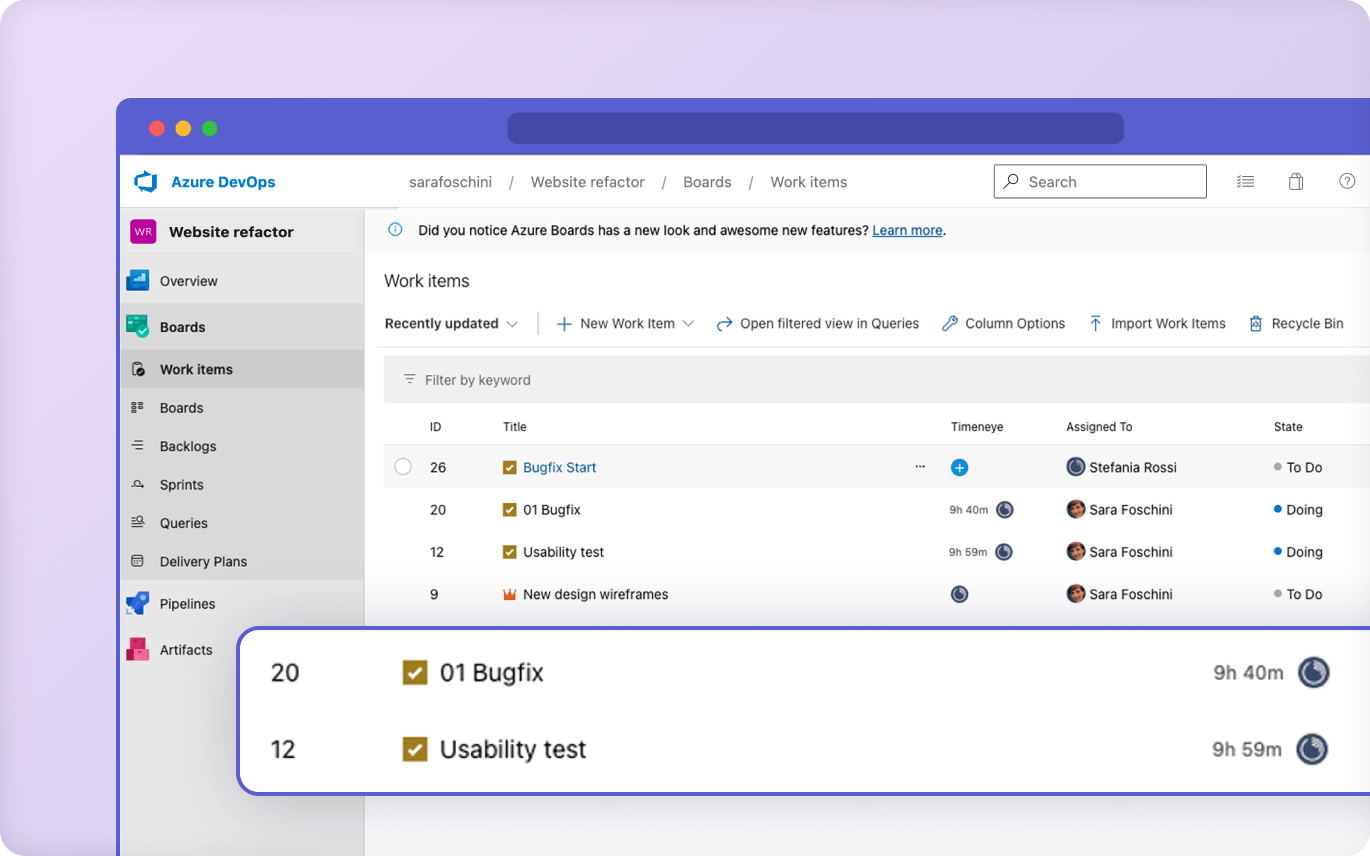
Task: Click the zoomed callout timer icon beside 9h 59m
Action: tap(1312, 749)
